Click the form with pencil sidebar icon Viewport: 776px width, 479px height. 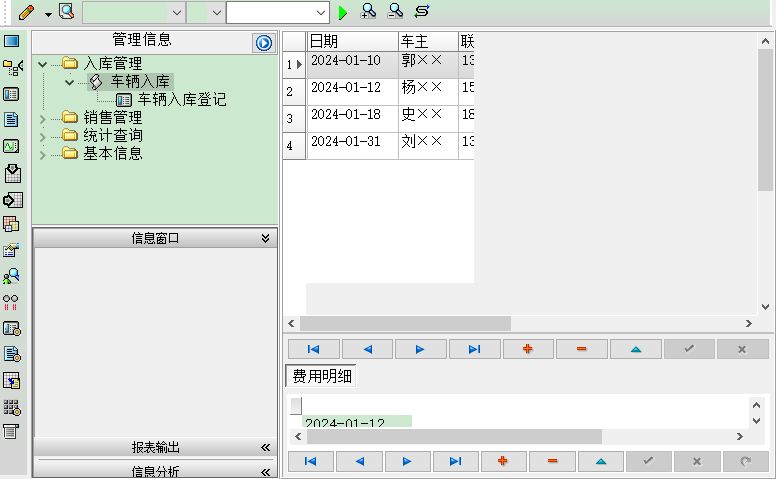point(11,250)
